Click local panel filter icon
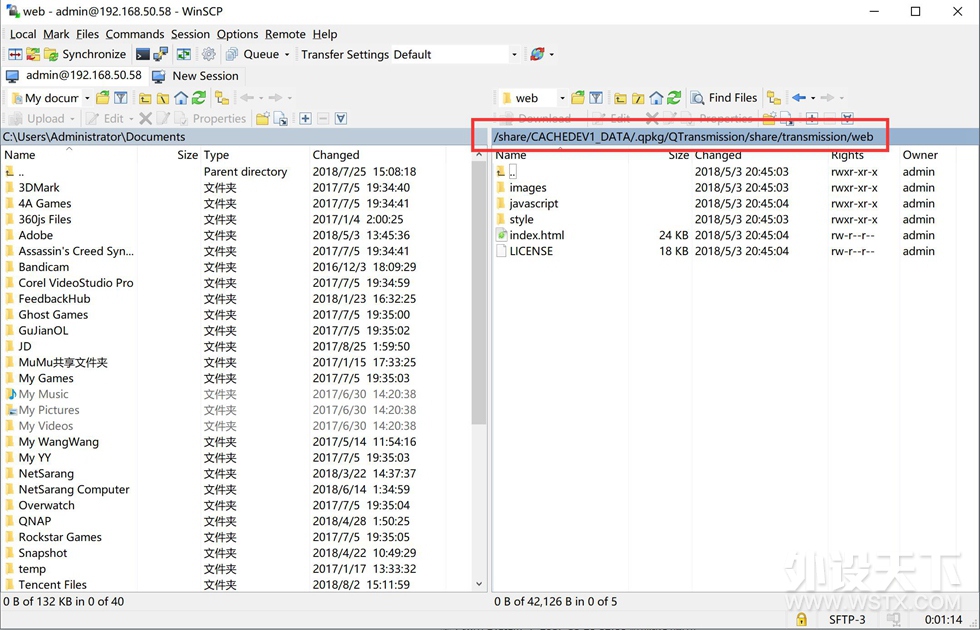 click(121, 98)
